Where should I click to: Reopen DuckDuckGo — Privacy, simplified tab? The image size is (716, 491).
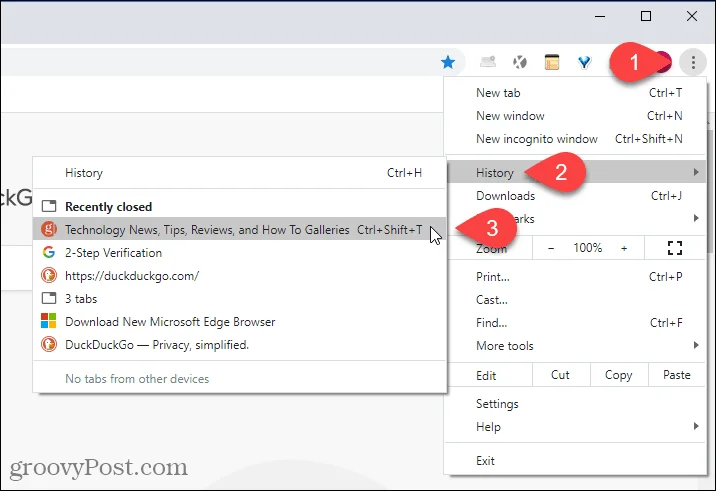(240, 344)
